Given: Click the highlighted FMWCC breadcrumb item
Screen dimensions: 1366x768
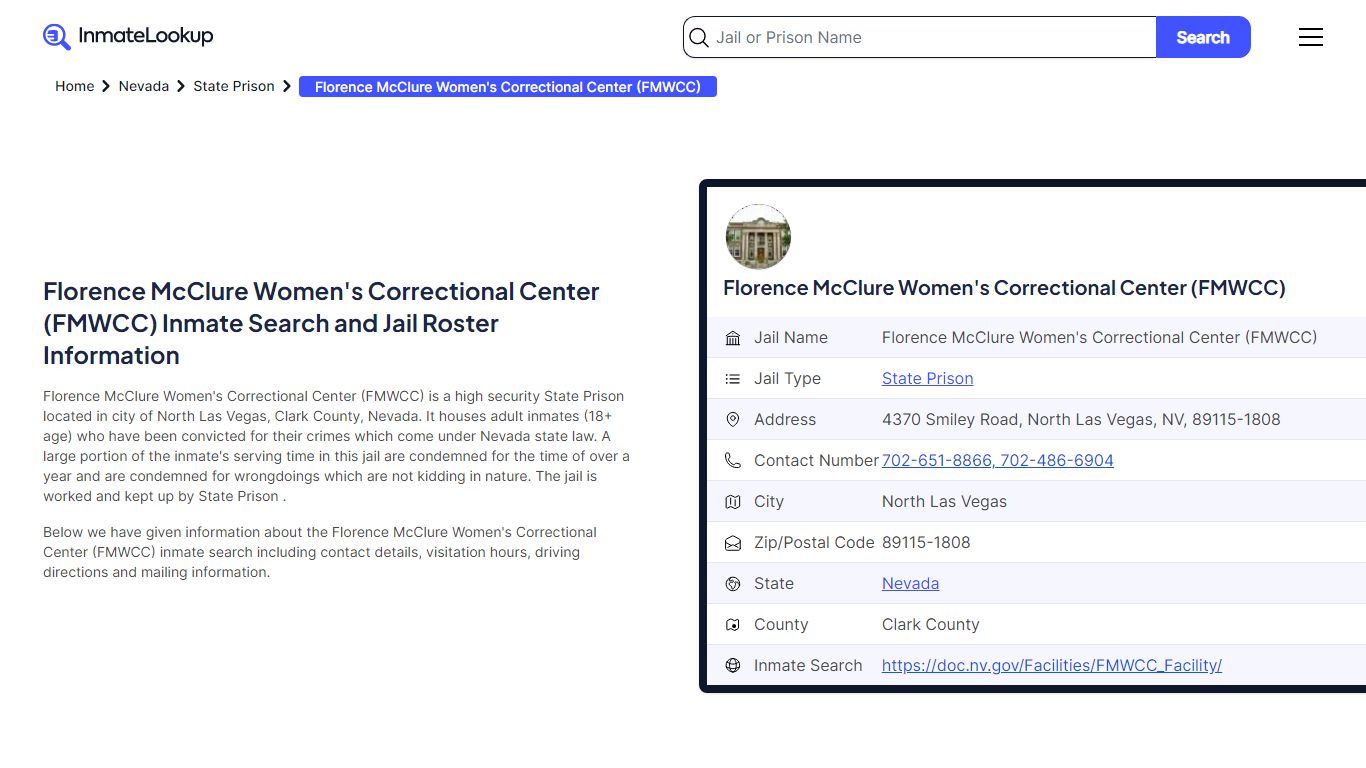Looking at the screenshot, I should pyautogui.click(x=508, y=87).
